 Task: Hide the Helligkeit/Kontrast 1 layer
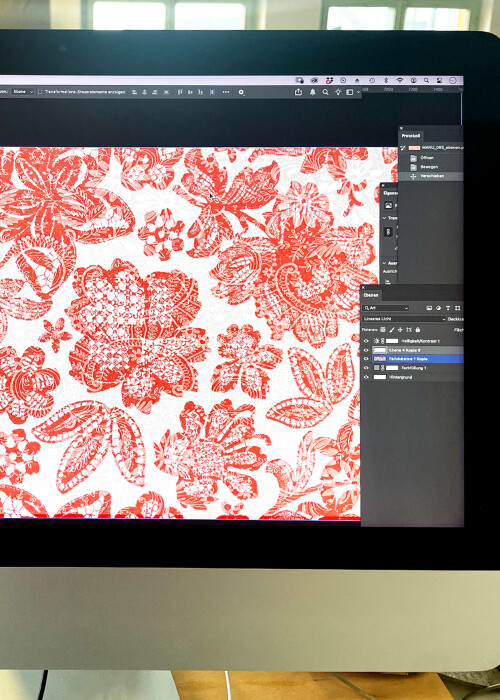coord(366,341)
